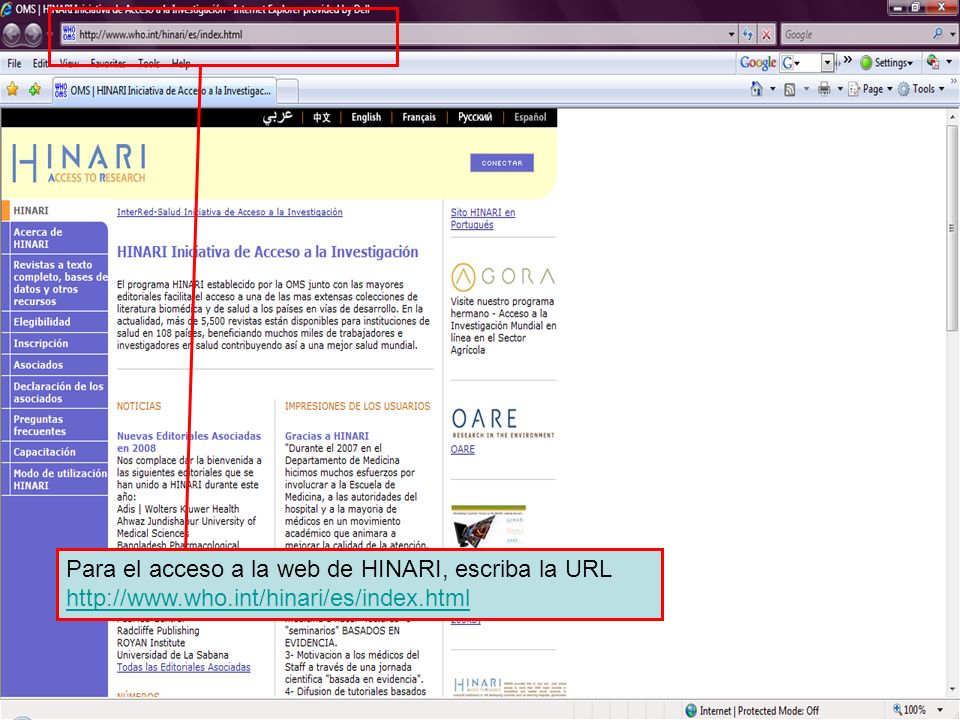Click the search magnifier icon
This screenshot has height=720, width=960.
coord(937,34)
